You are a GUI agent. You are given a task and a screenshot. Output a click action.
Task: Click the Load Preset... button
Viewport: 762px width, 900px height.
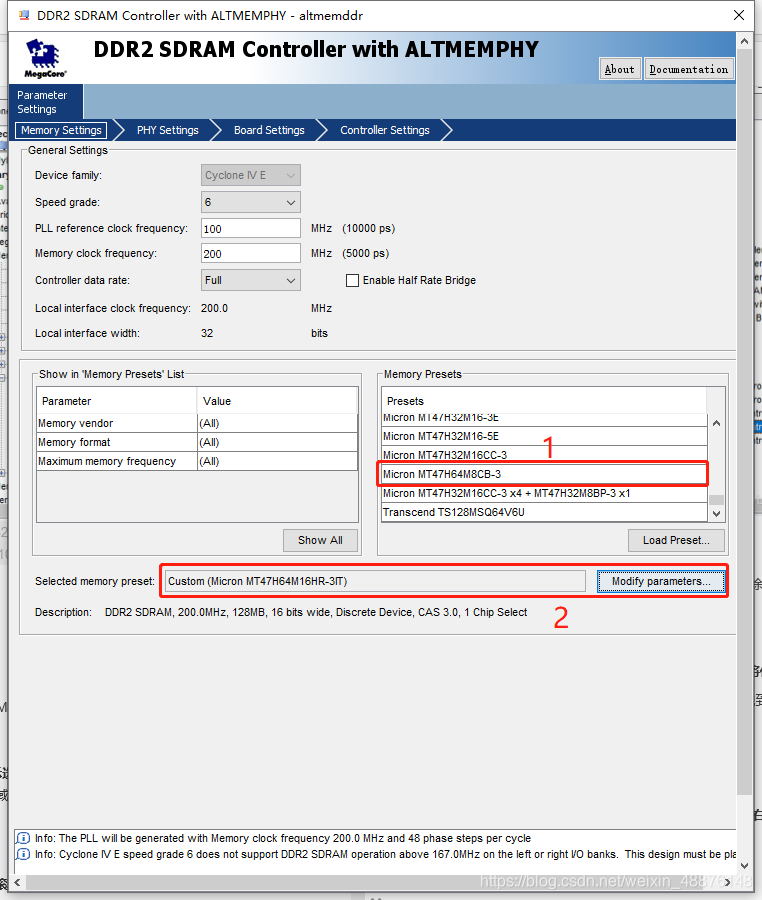[676, 540]
